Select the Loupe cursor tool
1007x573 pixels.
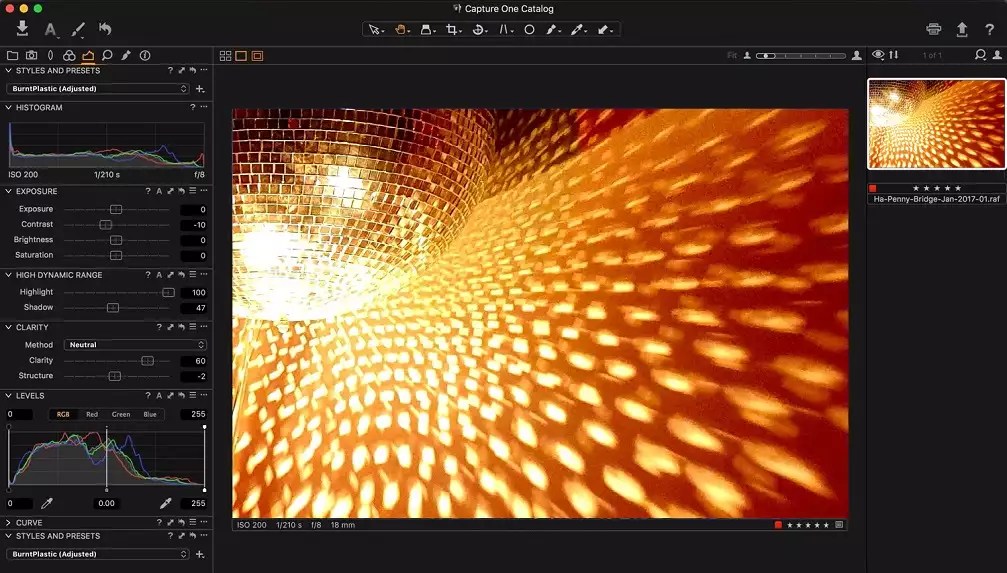coord(426,30)
